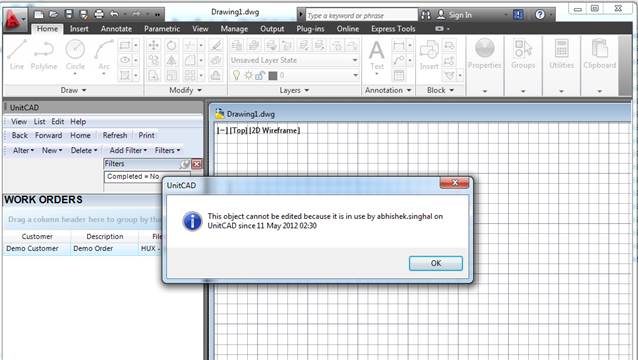The image size is (638, 360).
Task: Expand the Draw panel arrow
Action: (x=84, y=90)
